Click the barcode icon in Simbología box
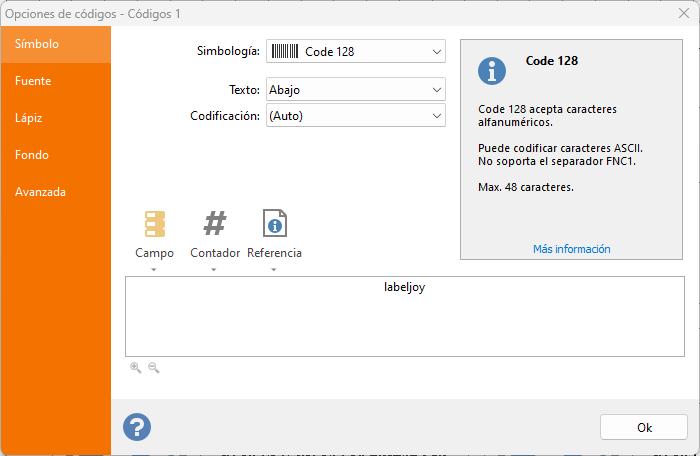 (x=285, y=51)
